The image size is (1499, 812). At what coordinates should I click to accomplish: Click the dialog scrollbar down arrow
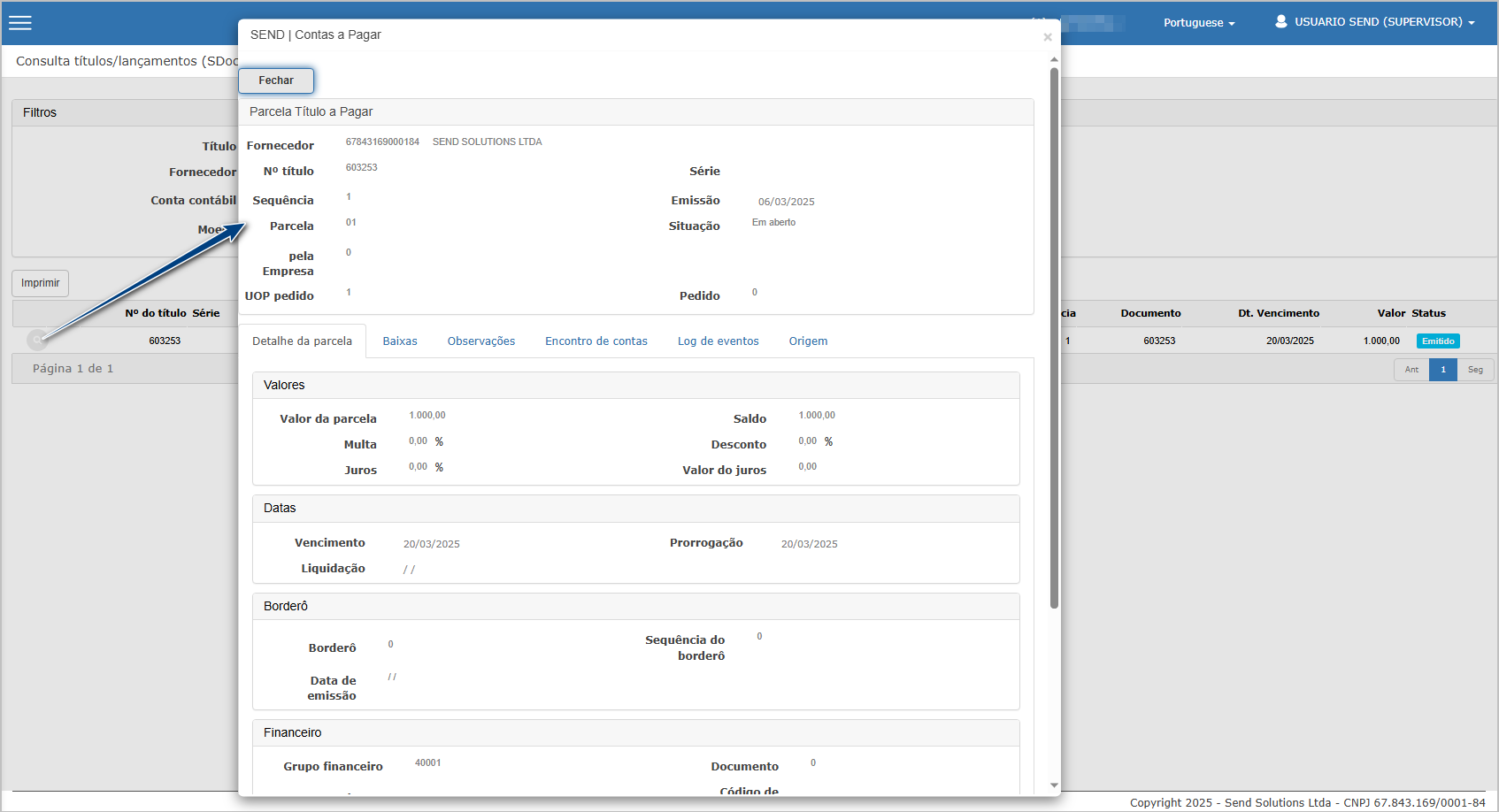1054,785
